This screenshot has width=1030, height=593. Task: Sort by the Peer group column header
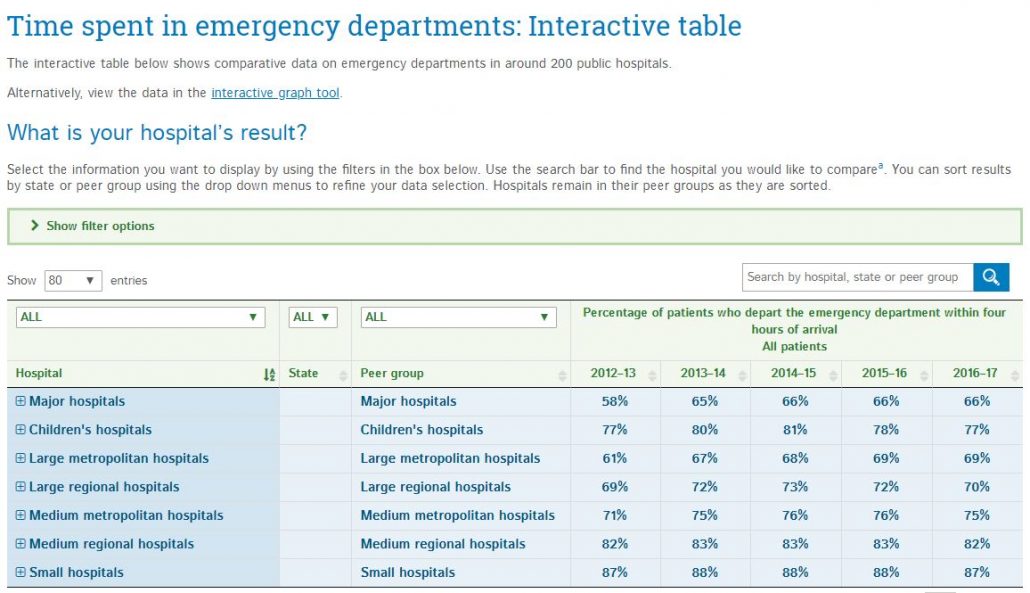(460, 374)
